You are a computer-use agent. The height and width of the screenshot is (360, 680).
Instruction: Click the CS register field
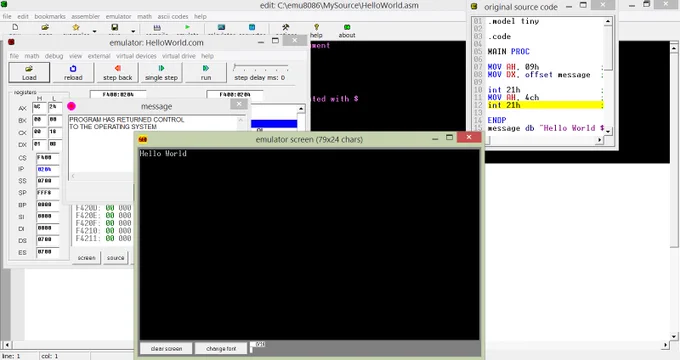(x=47, y=158)
